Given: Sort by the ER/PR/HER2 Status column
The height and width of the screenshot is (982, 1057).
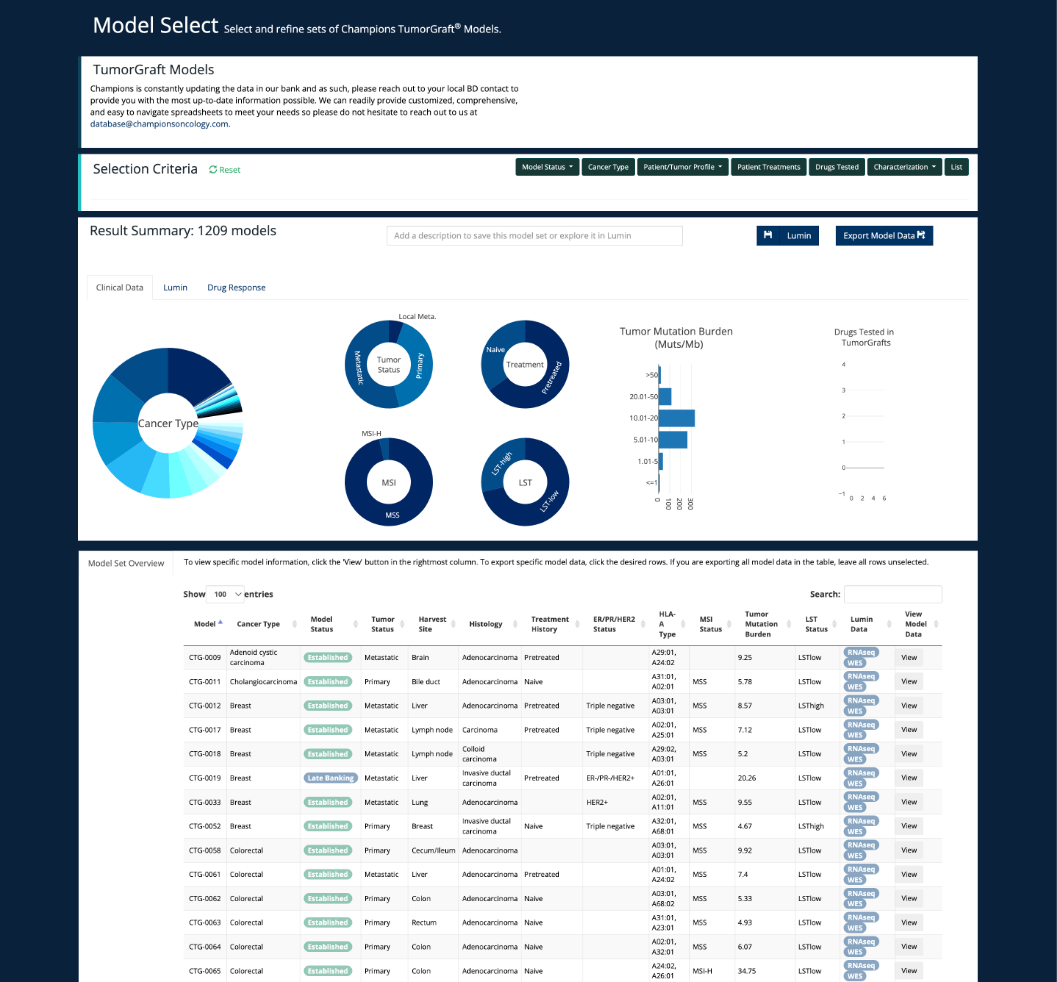Looking at the screenshot, I should click(x=616, y=624).
